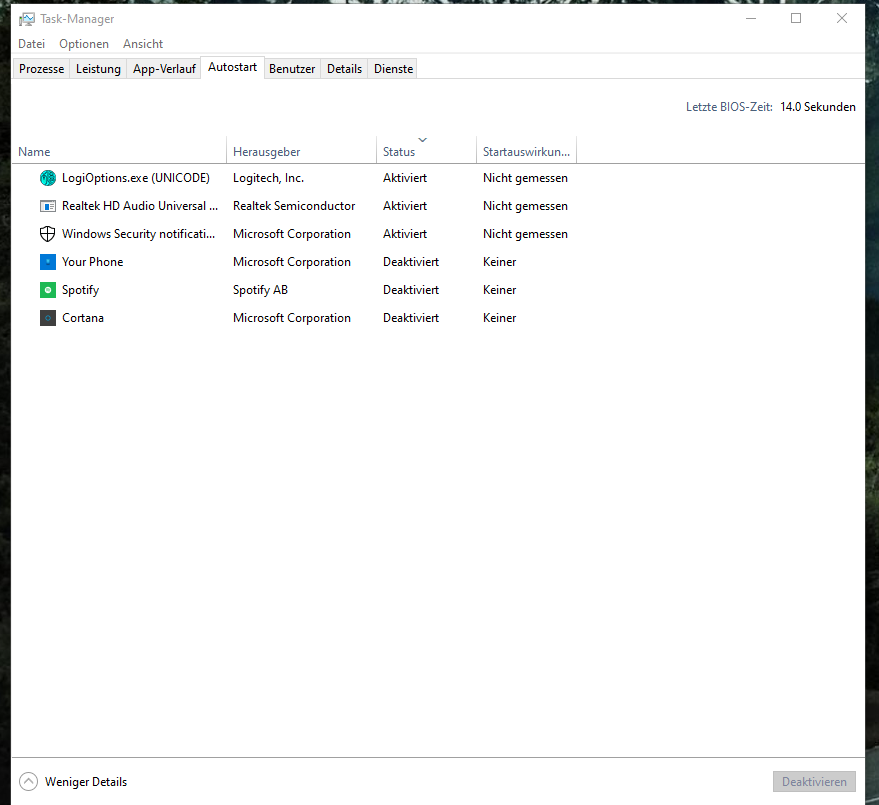Click Keiner impact in the Cortana row
879x805 pixels.
499,318
